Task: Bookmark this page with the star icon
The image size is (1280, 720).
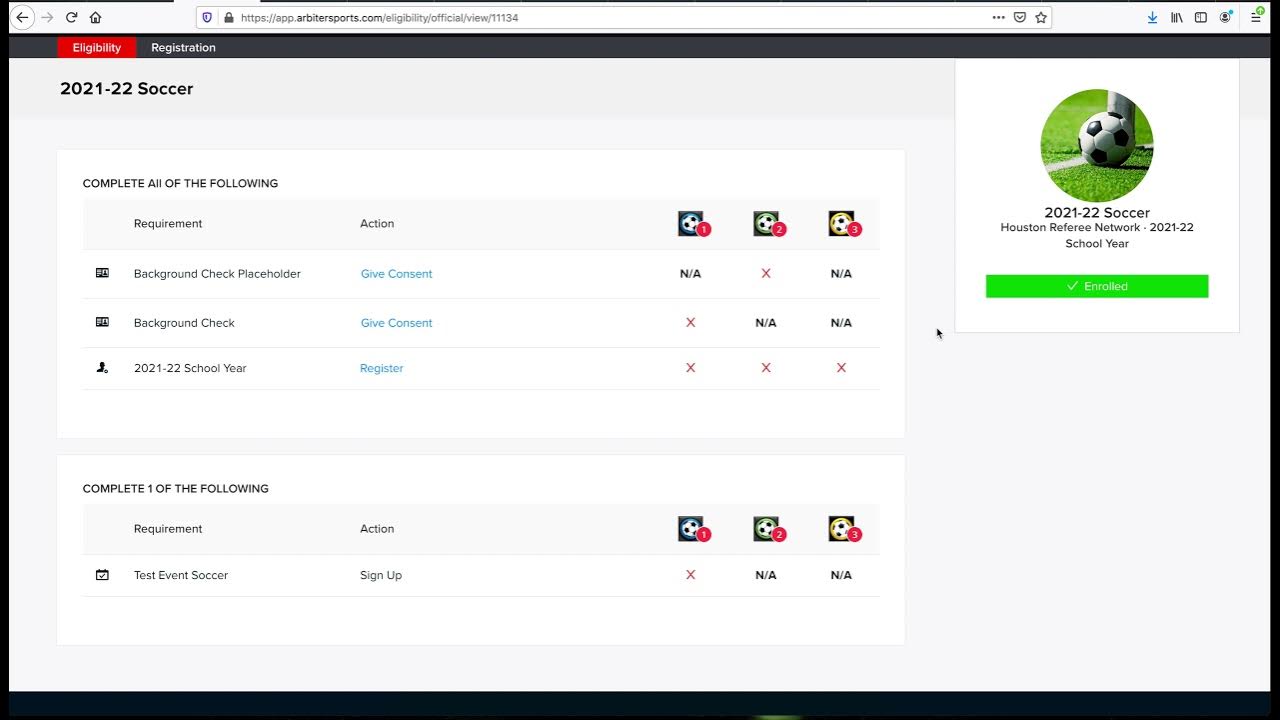Action: pyautogui.click(x=1041, y=17)
